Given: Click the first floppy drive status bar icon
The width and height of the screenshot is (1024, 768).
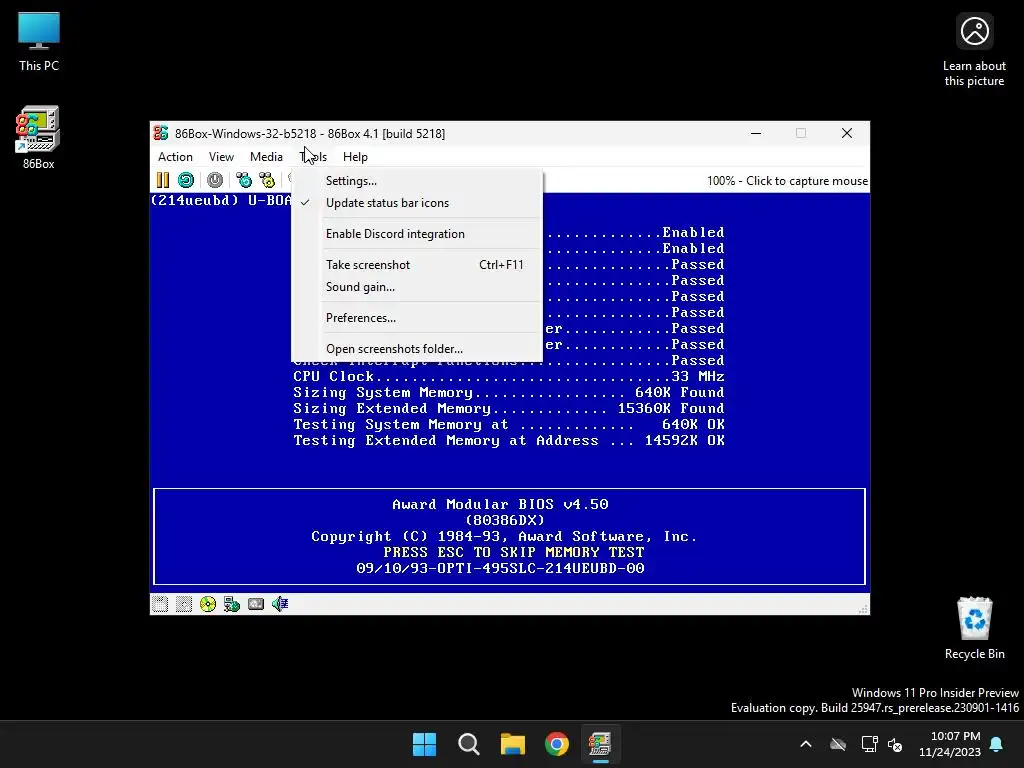Looking at the screenshot, I should (160, 604).
